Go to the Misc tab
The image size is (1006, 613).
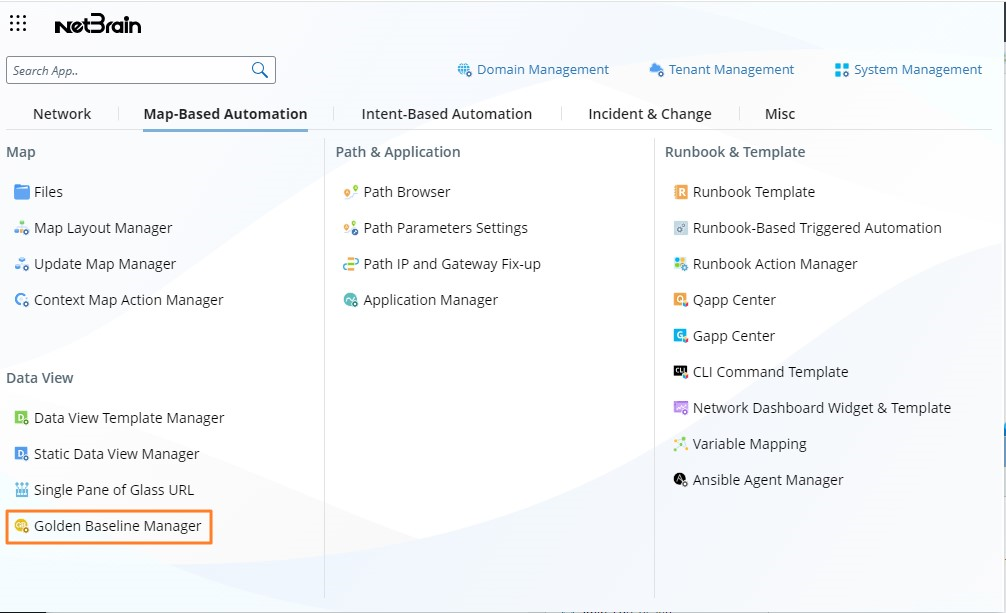[x=780, y=114]
